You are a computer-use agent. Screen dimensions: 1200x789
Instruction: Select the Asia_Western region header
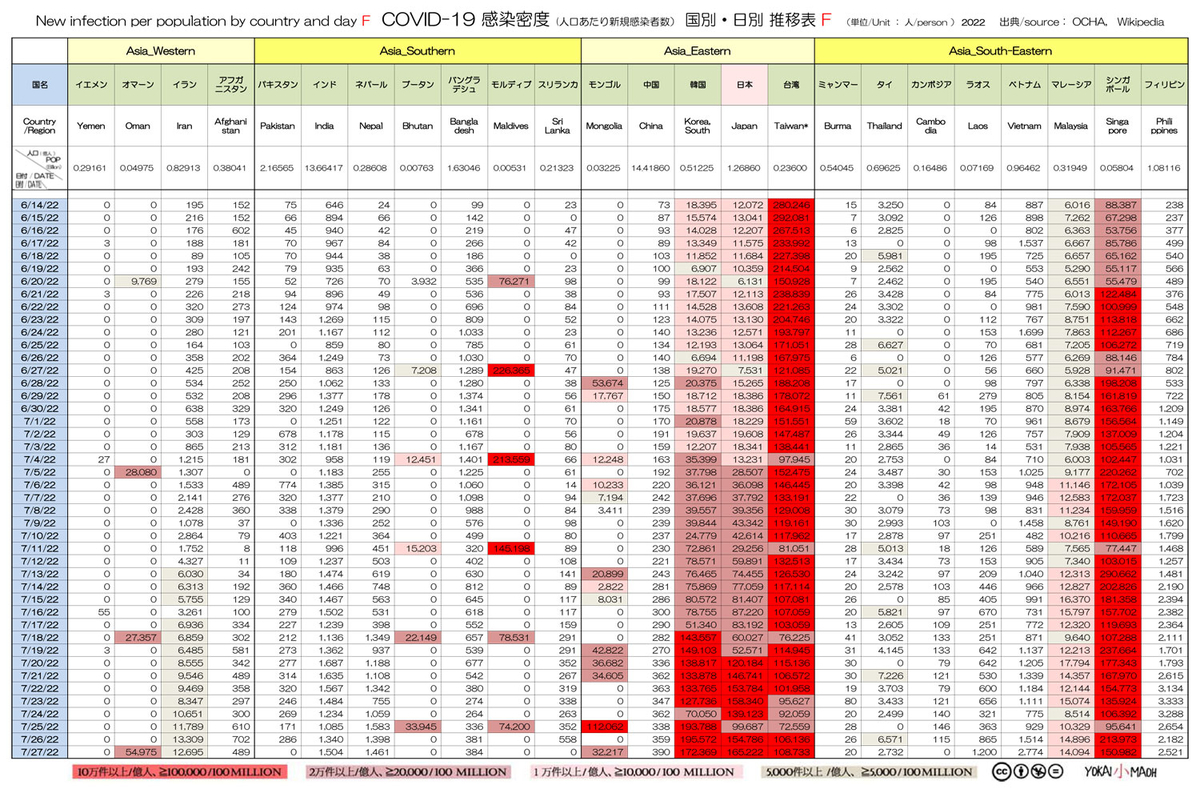(161, 50)
